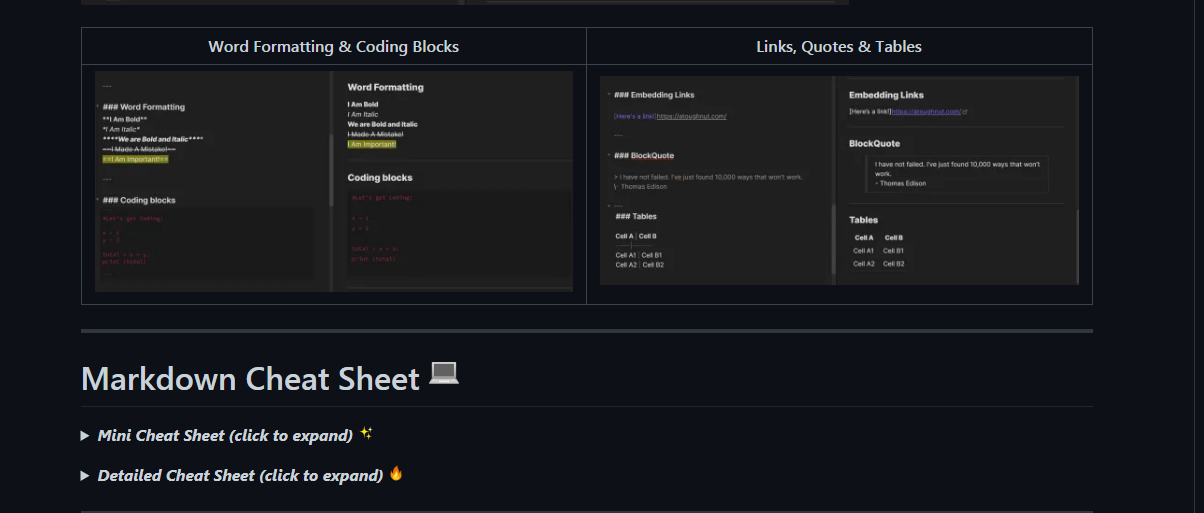The width and height of the screenshot is (1204, 513).
Task: Expand the Mini Cheat Sheet disclosure triangle
Action: [85, 436]
